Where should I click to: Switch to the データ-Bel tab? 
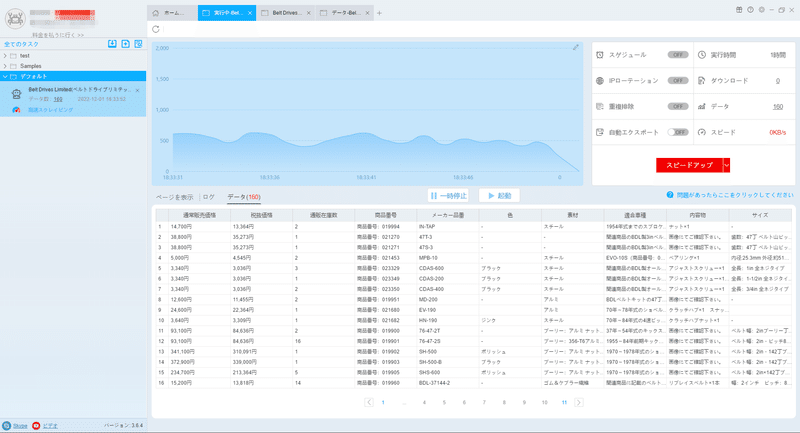(x=345, y=13)
